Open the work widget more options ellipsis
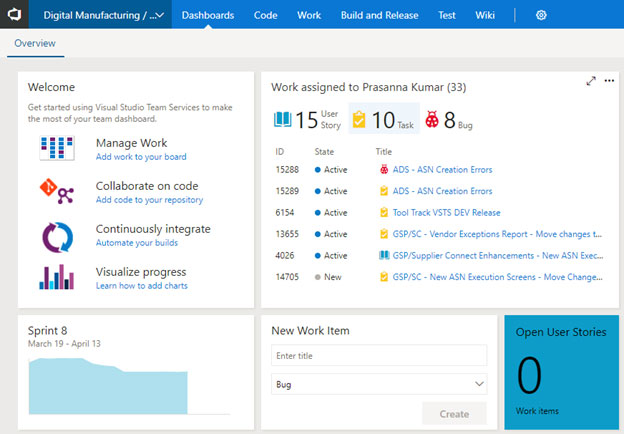The image size is (624, 434). (x=609, y=81)
